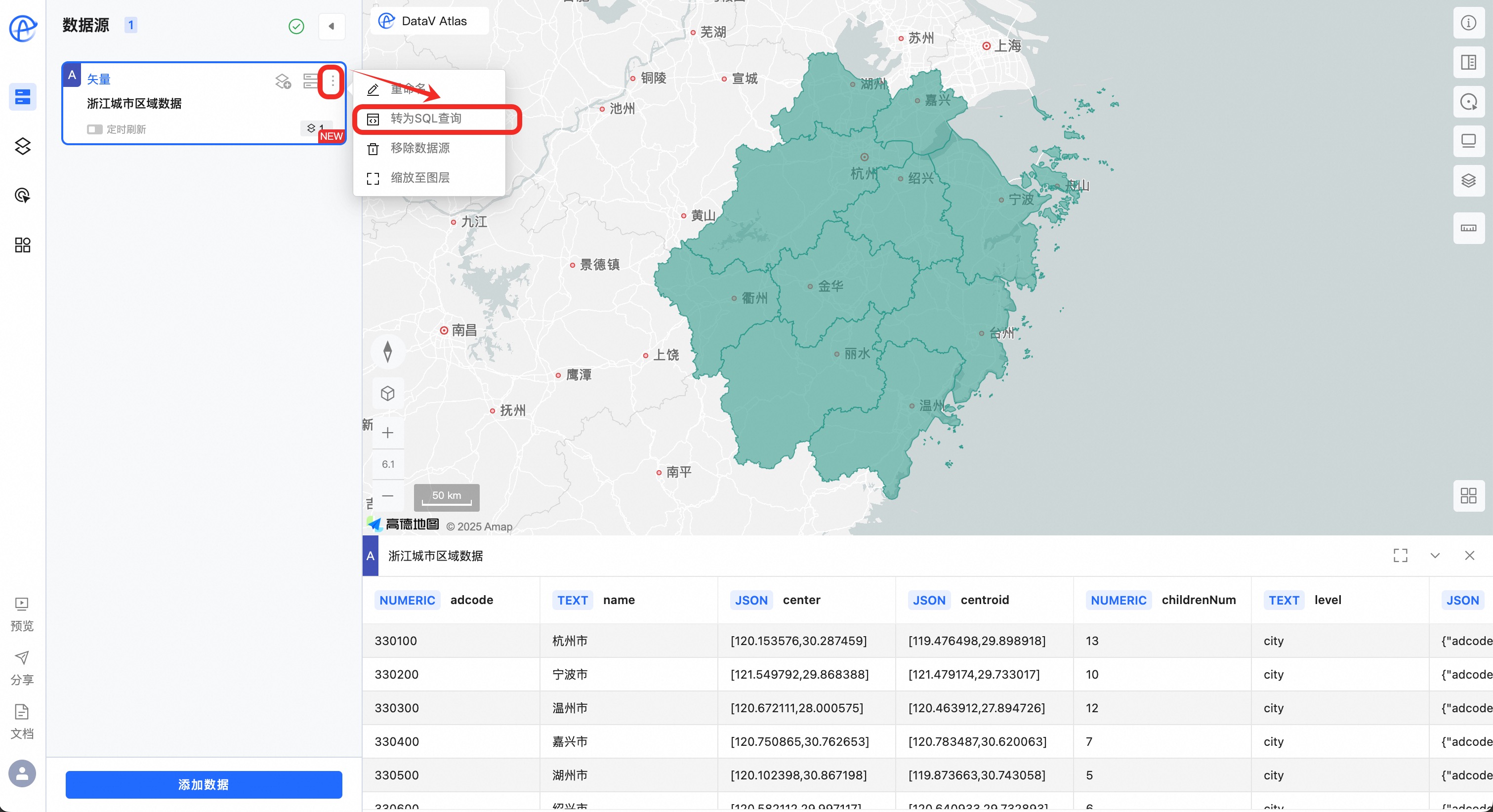Zoom in the map with plus
The width and height of the screenshot is (1493, 812).
pos(388,433)
